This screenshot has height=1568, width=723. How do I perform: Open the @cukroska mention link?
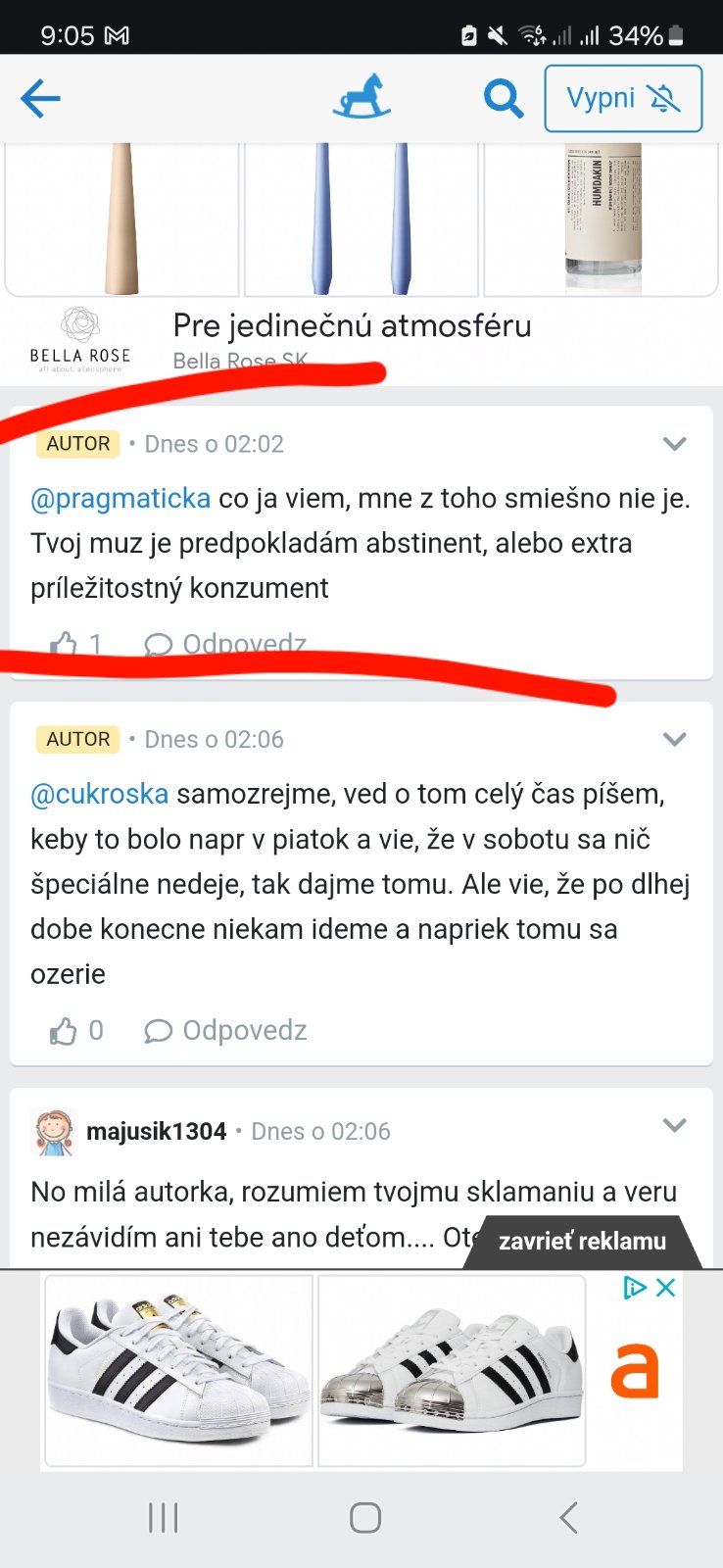(x=100, y=794)
